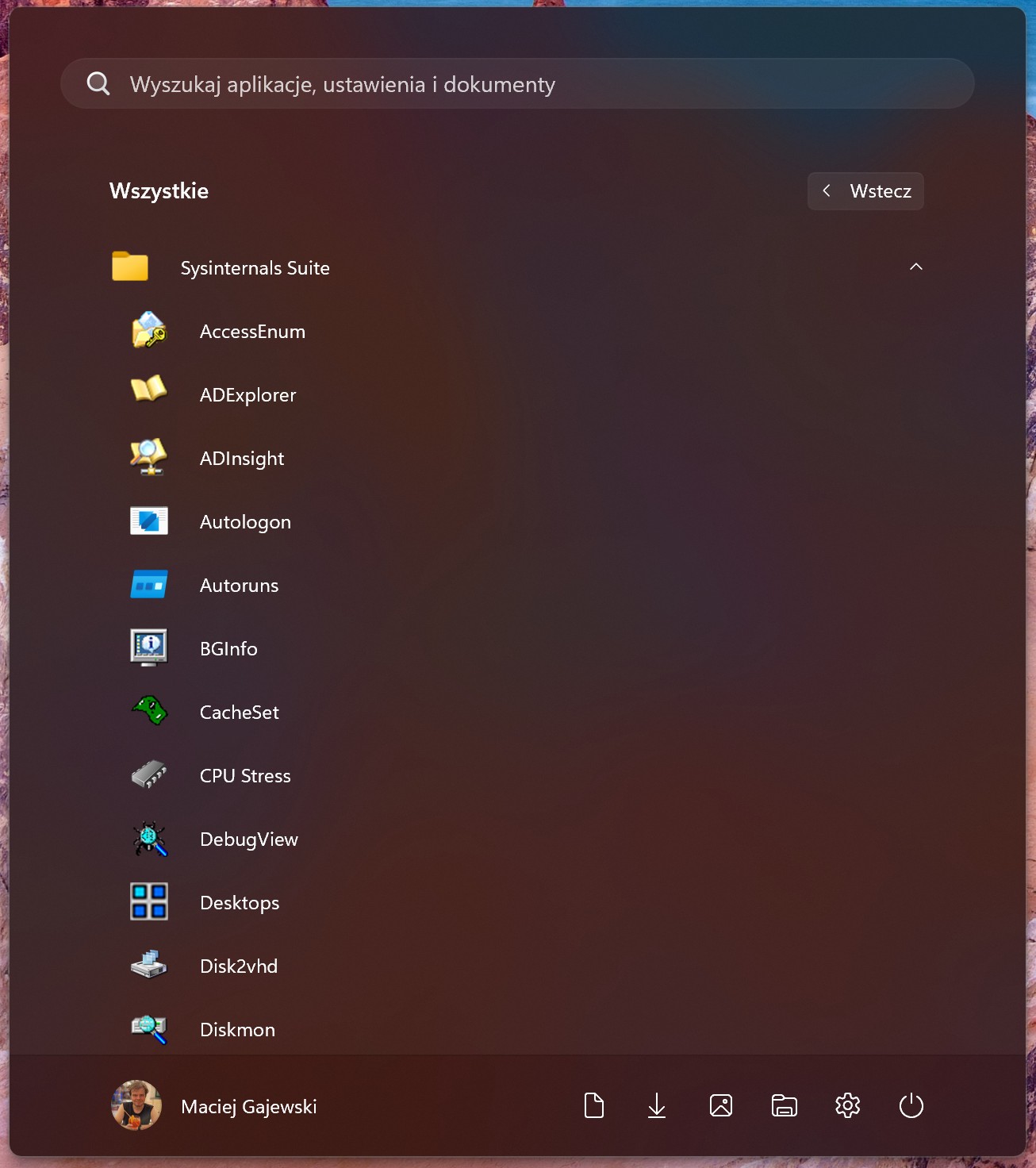1036x1168 pixels.
Task: Click the BGInfo text label
Action: click(x=228, y=649)
